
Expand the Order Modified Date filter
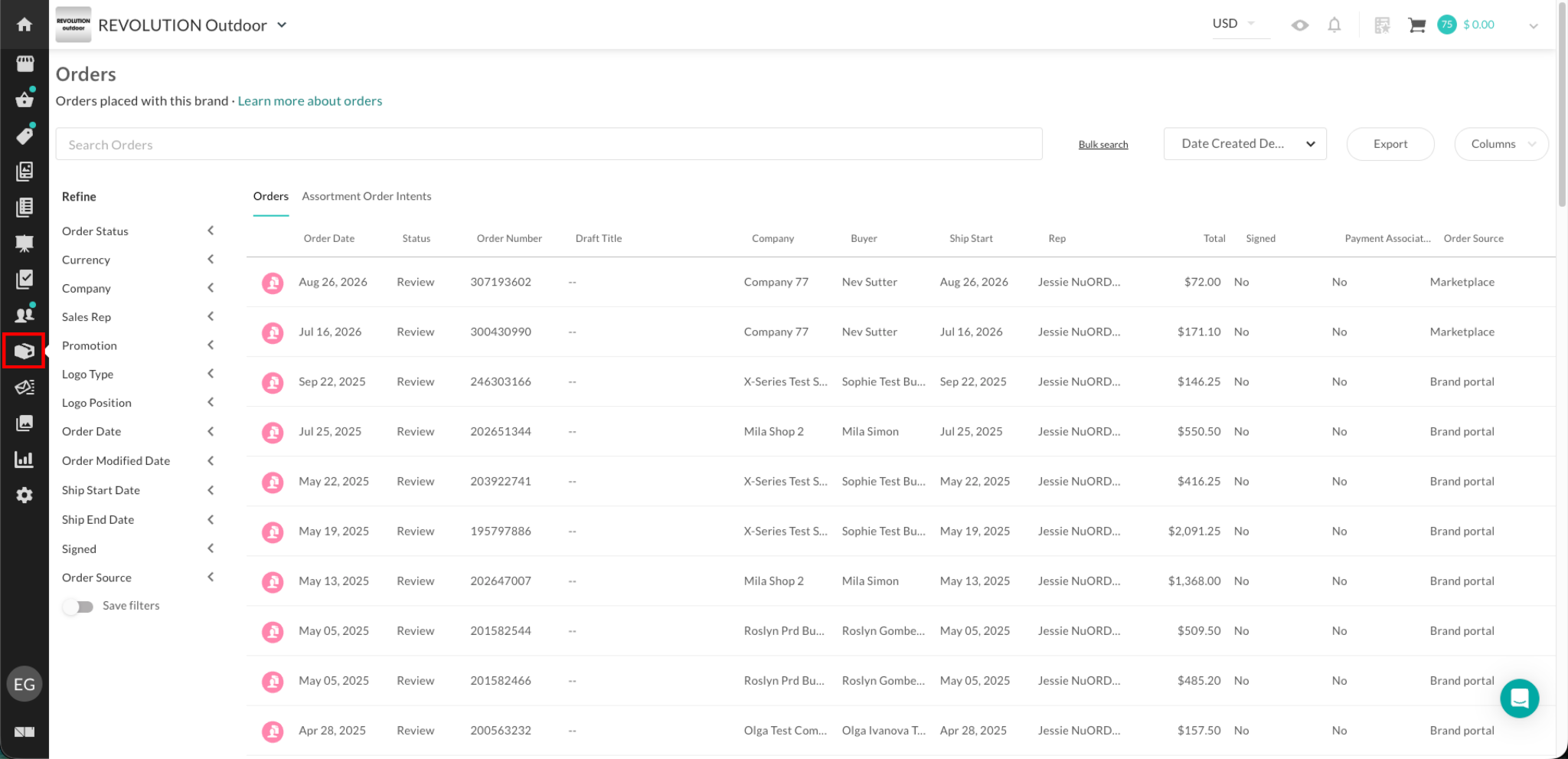[211, 460]
